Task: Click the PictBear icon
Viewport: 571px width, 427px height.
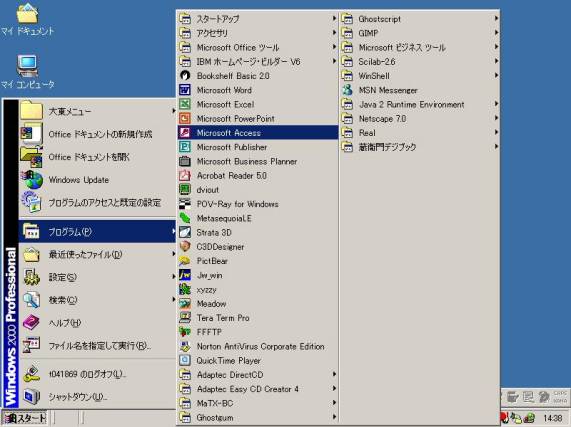Action: tap(185, 261)
